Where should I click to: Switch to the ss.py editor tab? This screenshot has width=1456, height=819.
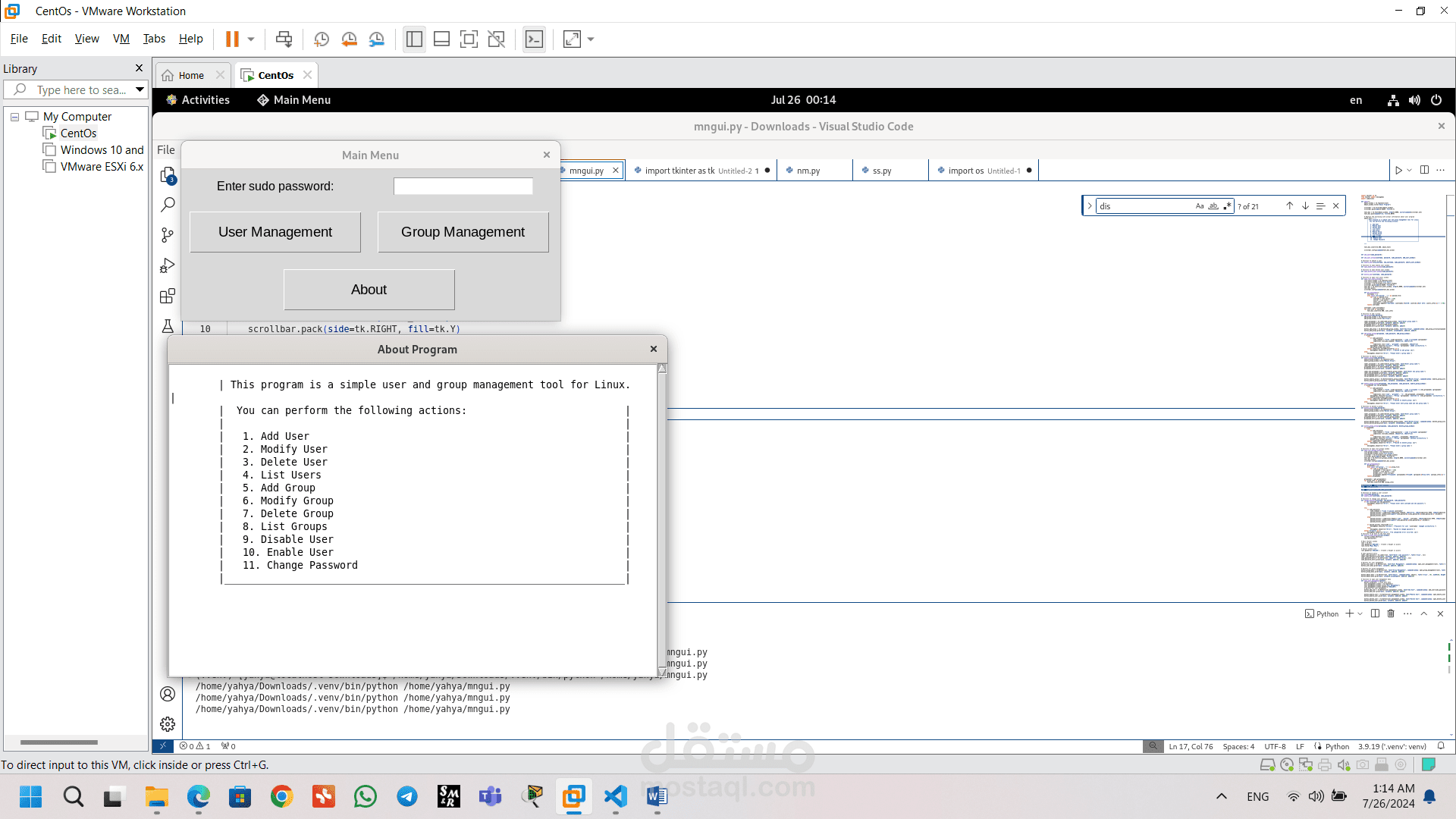883,171
